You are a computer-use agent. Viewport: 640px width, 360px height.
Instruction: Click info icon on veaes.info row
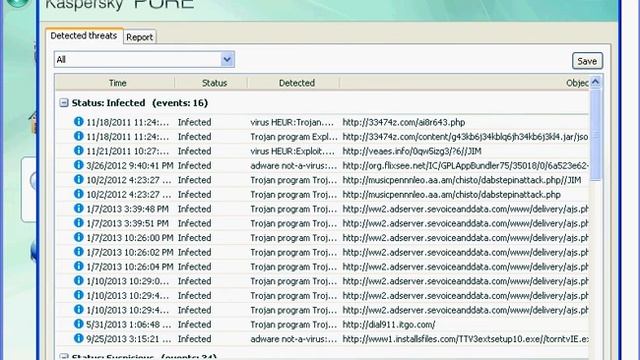(78, 151)
